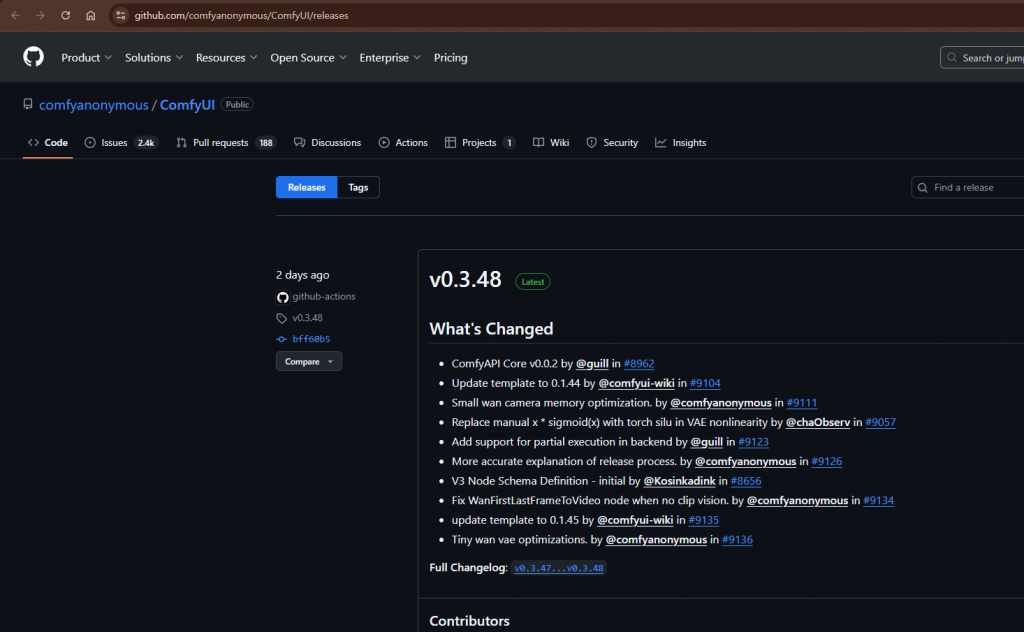The width and height of the screenshot is (1024, 632).
Task: Click the Search or jump to field
Action: [983, 57]
